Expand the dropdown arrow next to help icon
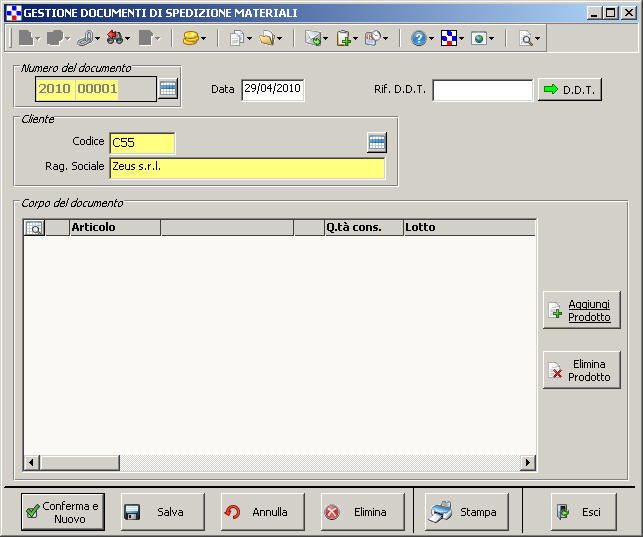 point(431,39)
